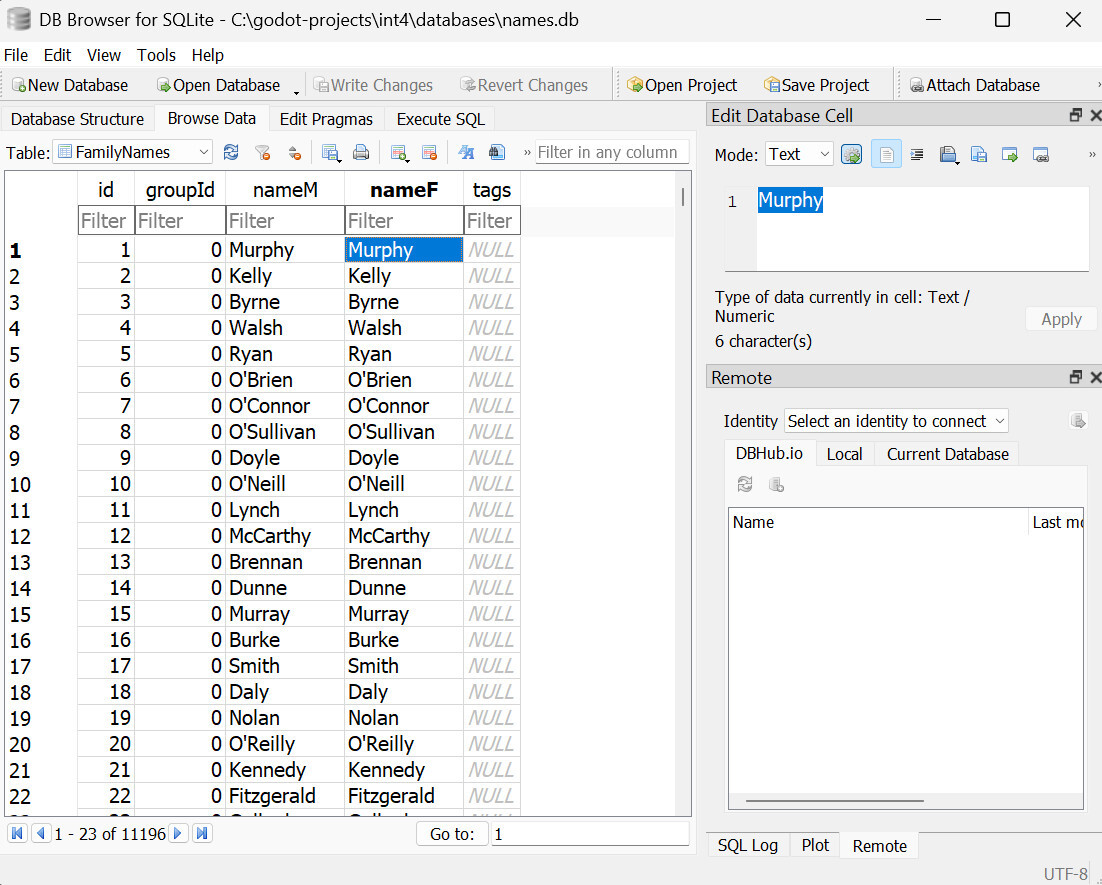Expand the Mode dropdown set to Text
The image size is (1102, 885).
click(799, 154)
